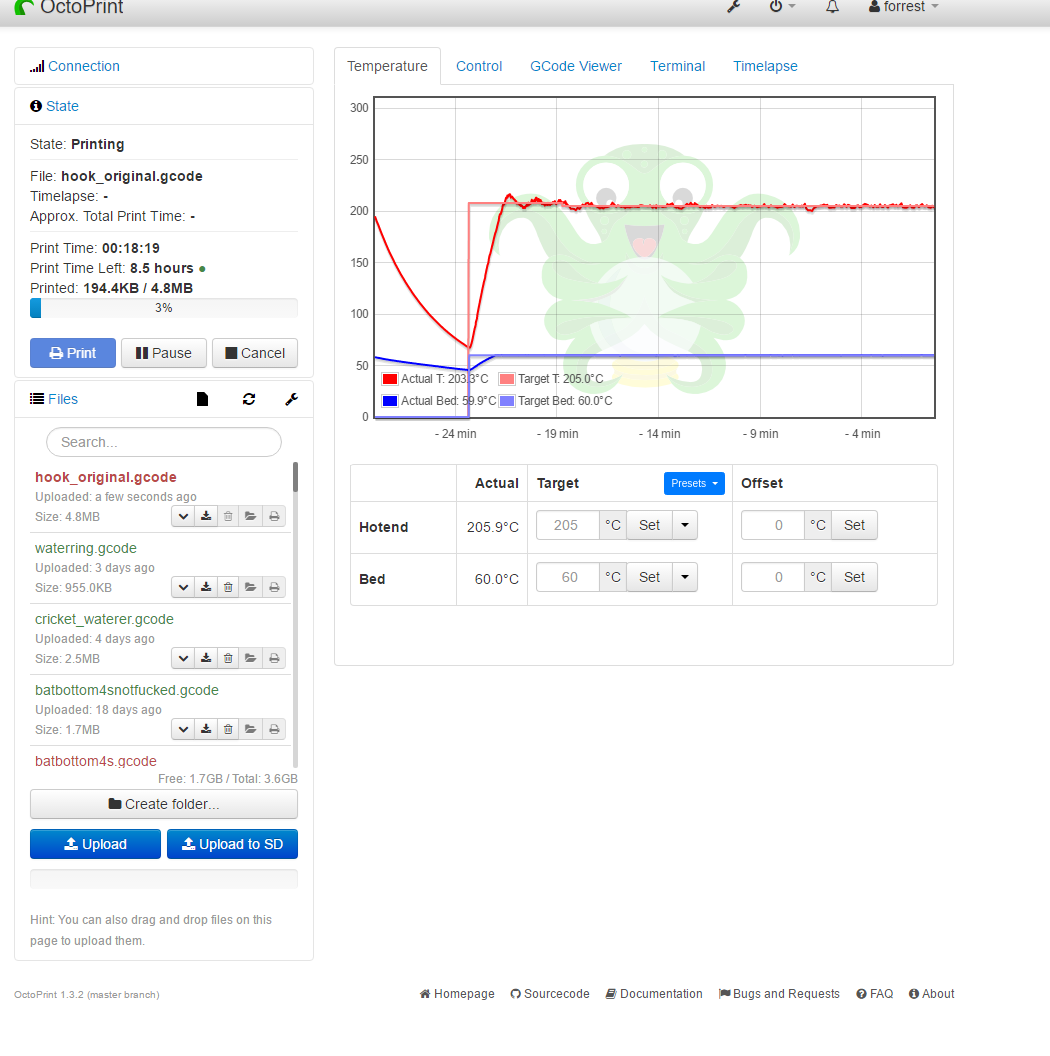This screenshot has height=1056, width=1050.
Task: Open the notification bell icon
Action: tap(831, 7)
